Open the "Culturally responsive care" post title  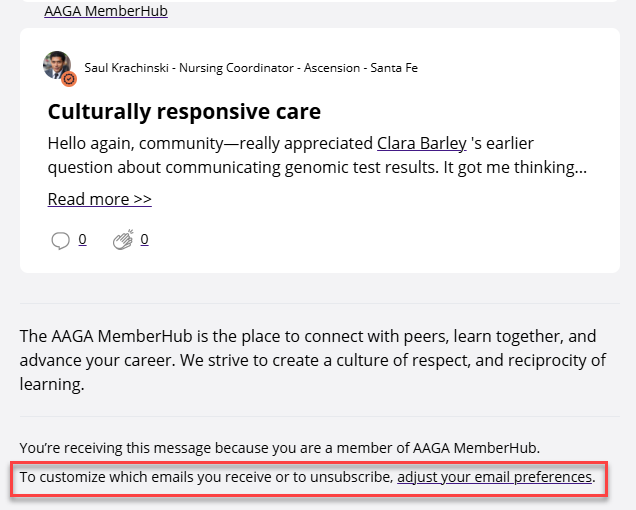[184, 110]
